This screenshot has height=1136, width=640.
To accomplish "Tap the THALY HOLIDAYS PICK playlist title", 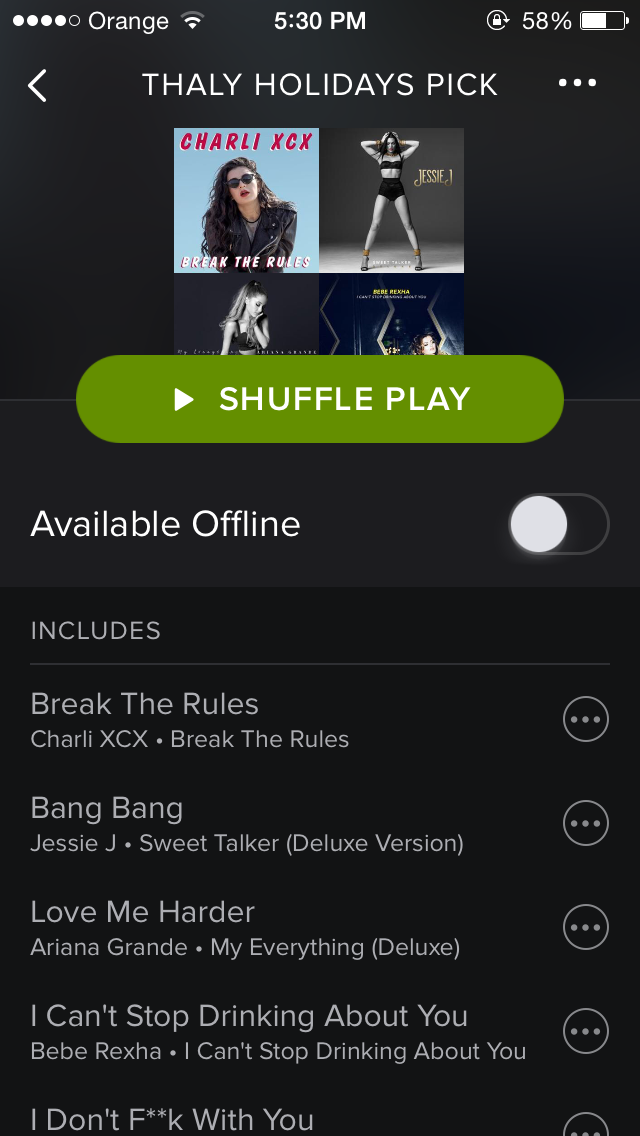I will point(320,85).
